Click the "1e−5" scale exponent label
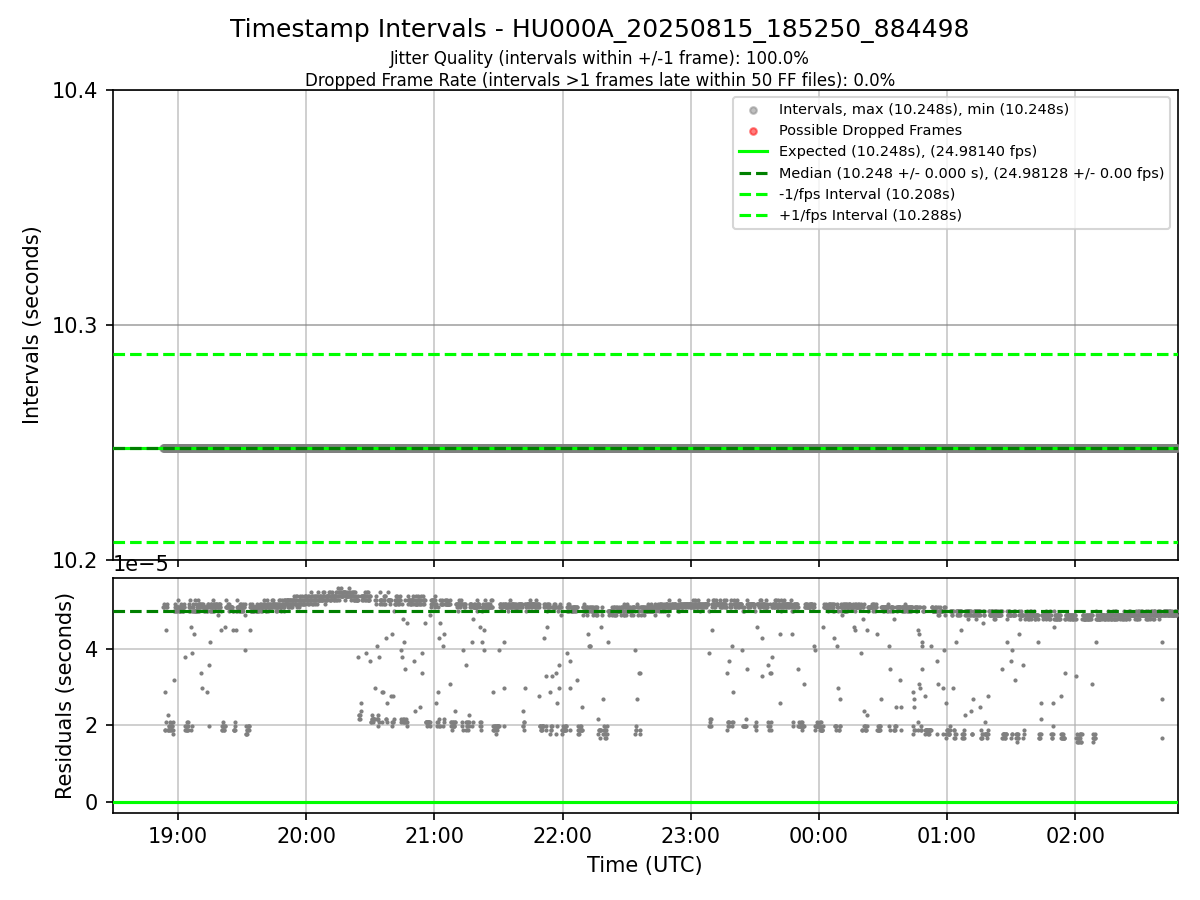 (141, 565)
